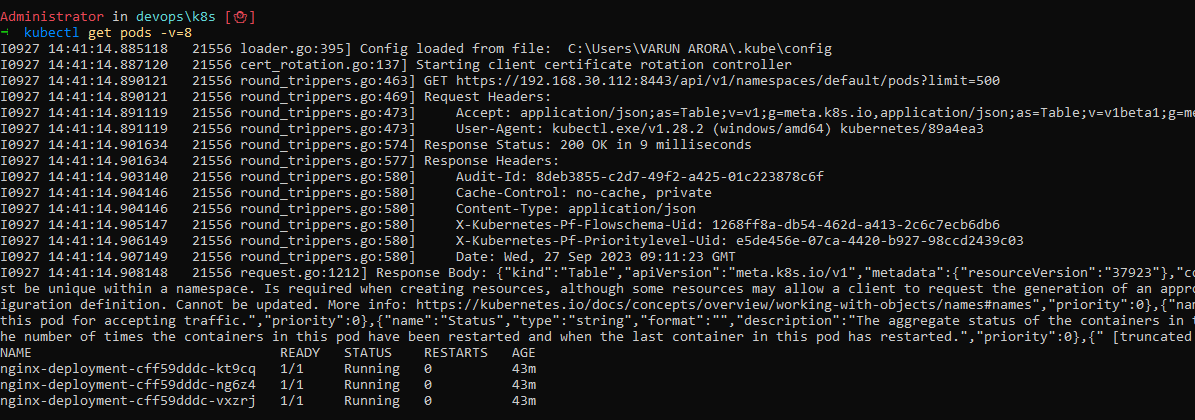Click the STATUS column header
1195x420 pixels.
click(x=367, y=353)
